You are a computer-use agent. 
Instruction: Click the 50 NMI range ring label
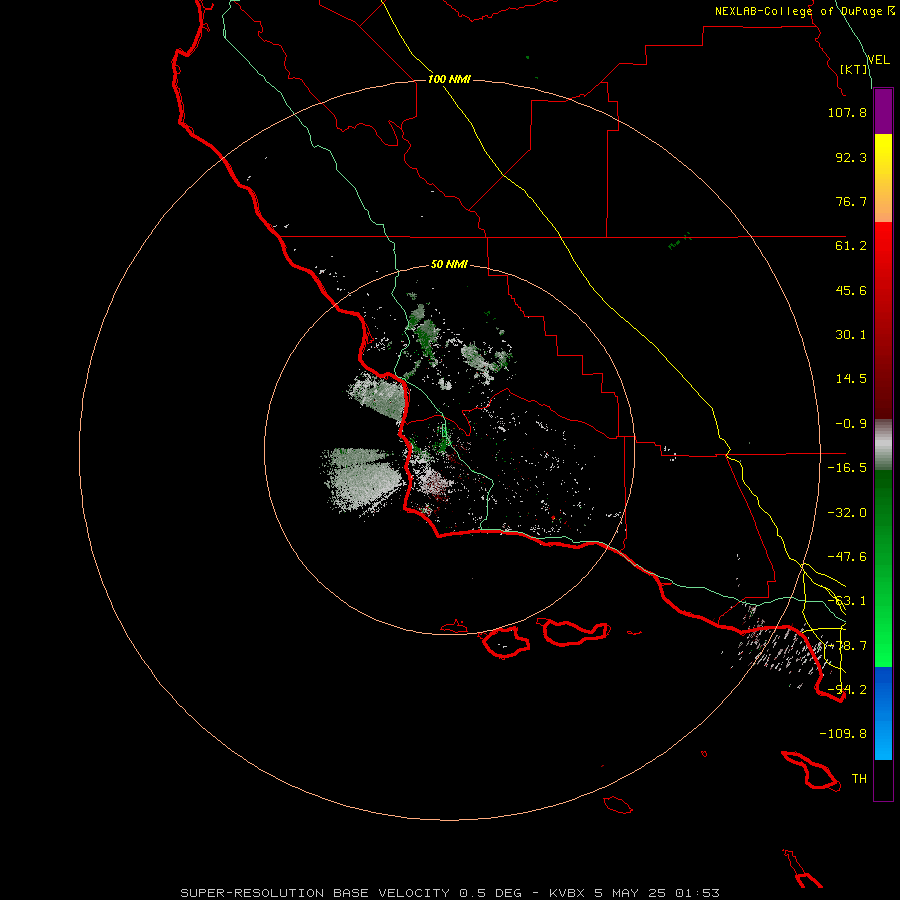click(x=449, y=264)
